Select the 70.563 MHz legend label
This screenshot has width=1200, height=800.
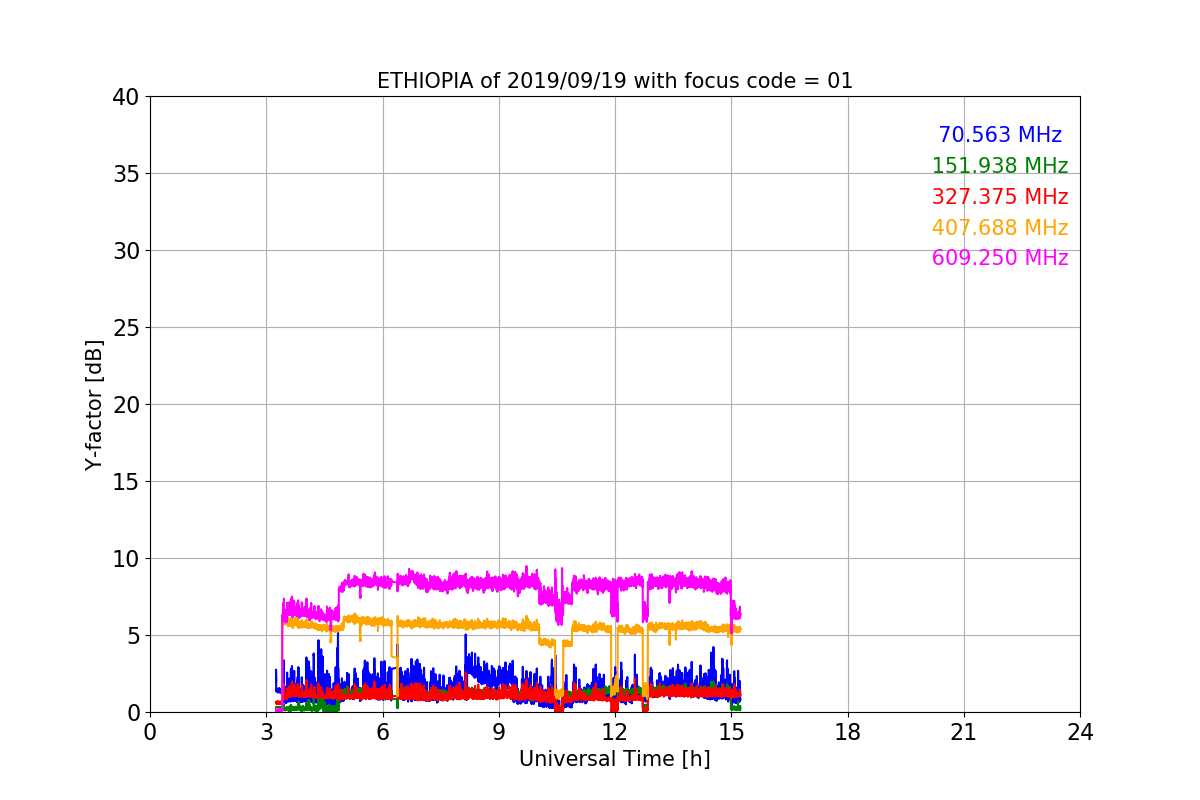(1000, 135)
